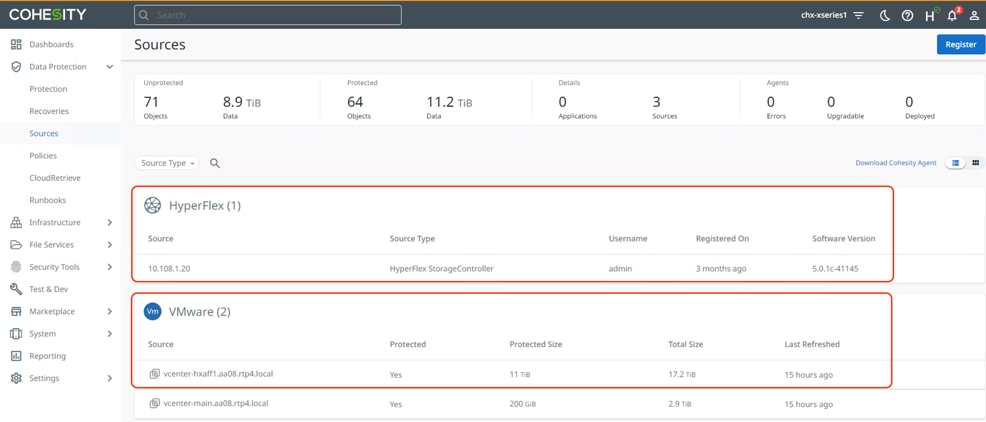The width and height of the screenshot is (986, 422).
Task: Collapse the Data Protection menu chevron
Action: pos(109,67)
